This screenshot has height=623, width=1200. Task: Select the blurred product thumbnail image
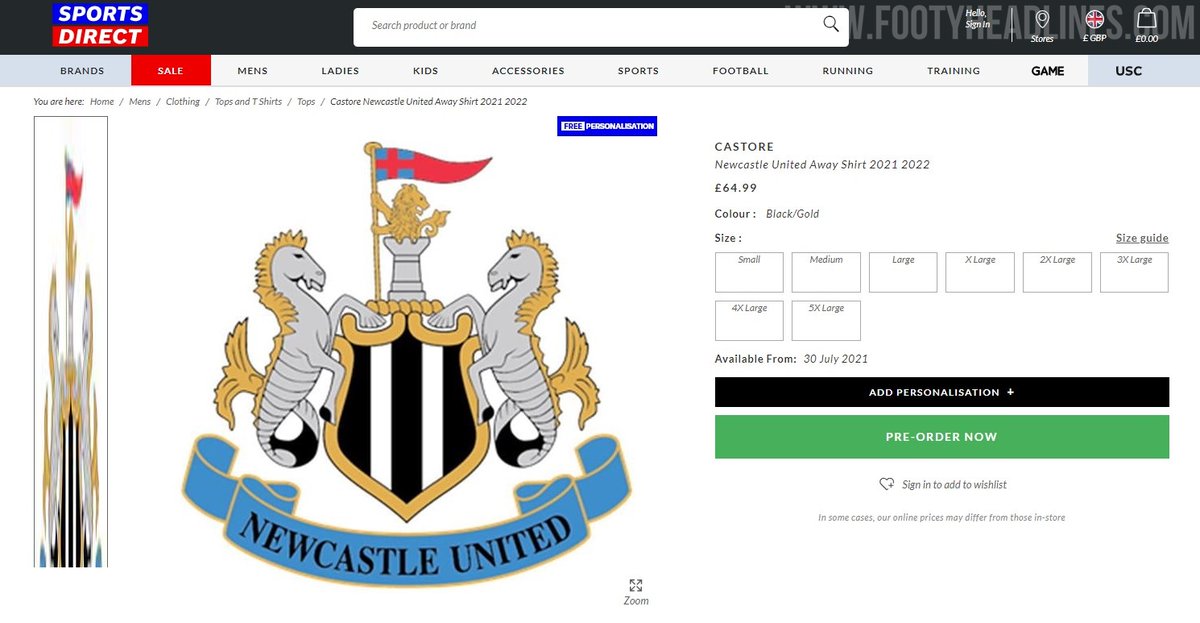[x=71, y=342]
